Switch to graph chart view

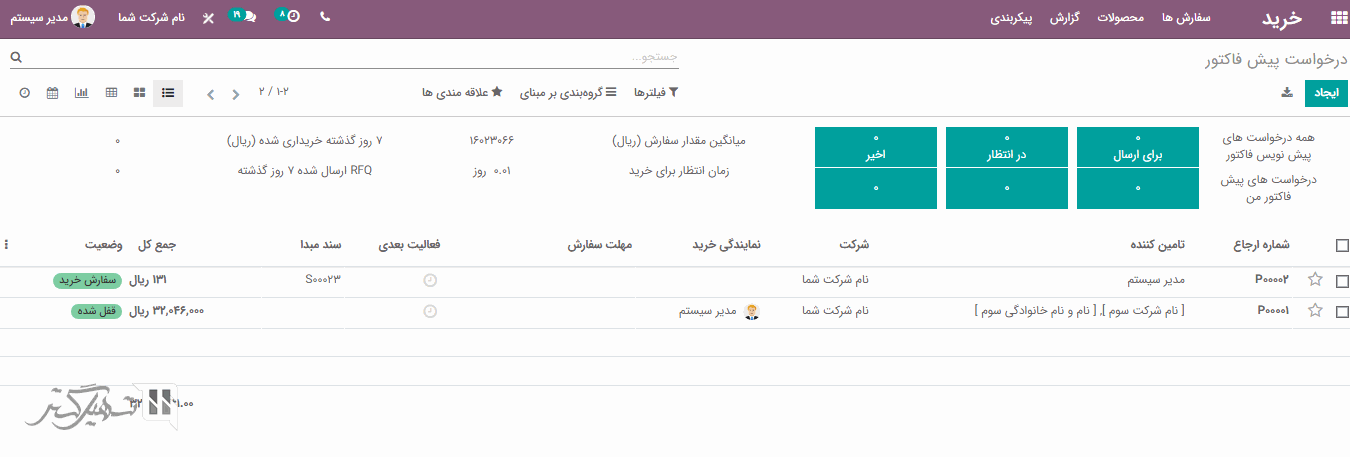tap(82, 93)
